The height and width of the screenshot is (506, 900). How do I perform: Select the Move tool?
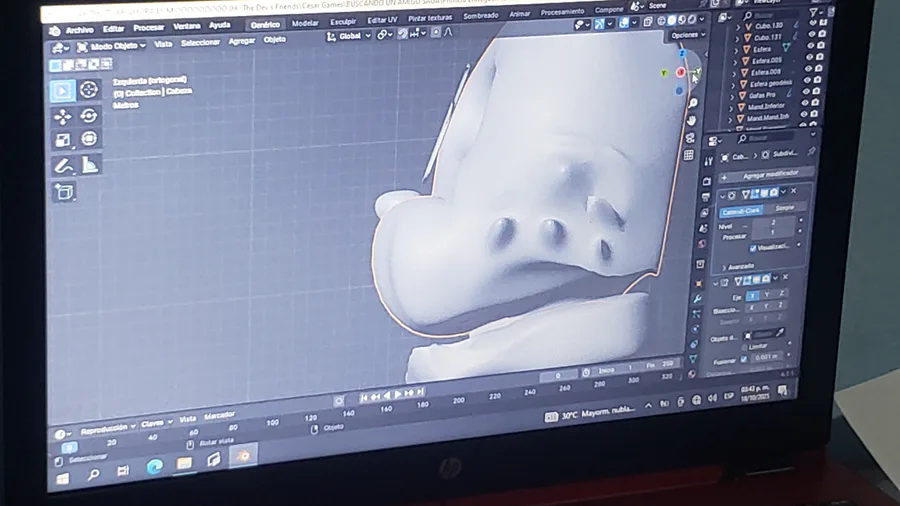(x=63, y=117)
